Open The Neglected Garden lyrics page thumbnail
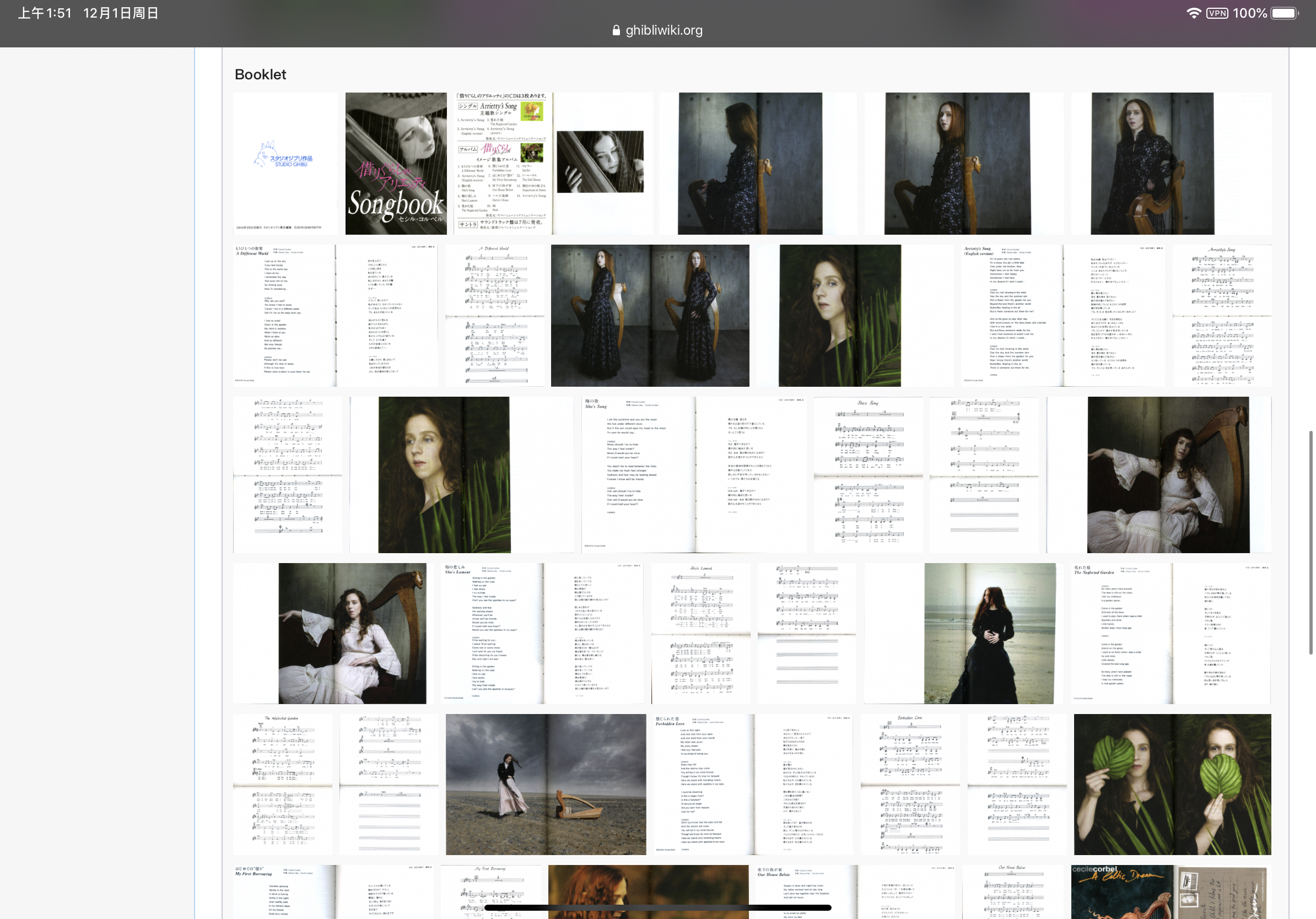 1171,633
